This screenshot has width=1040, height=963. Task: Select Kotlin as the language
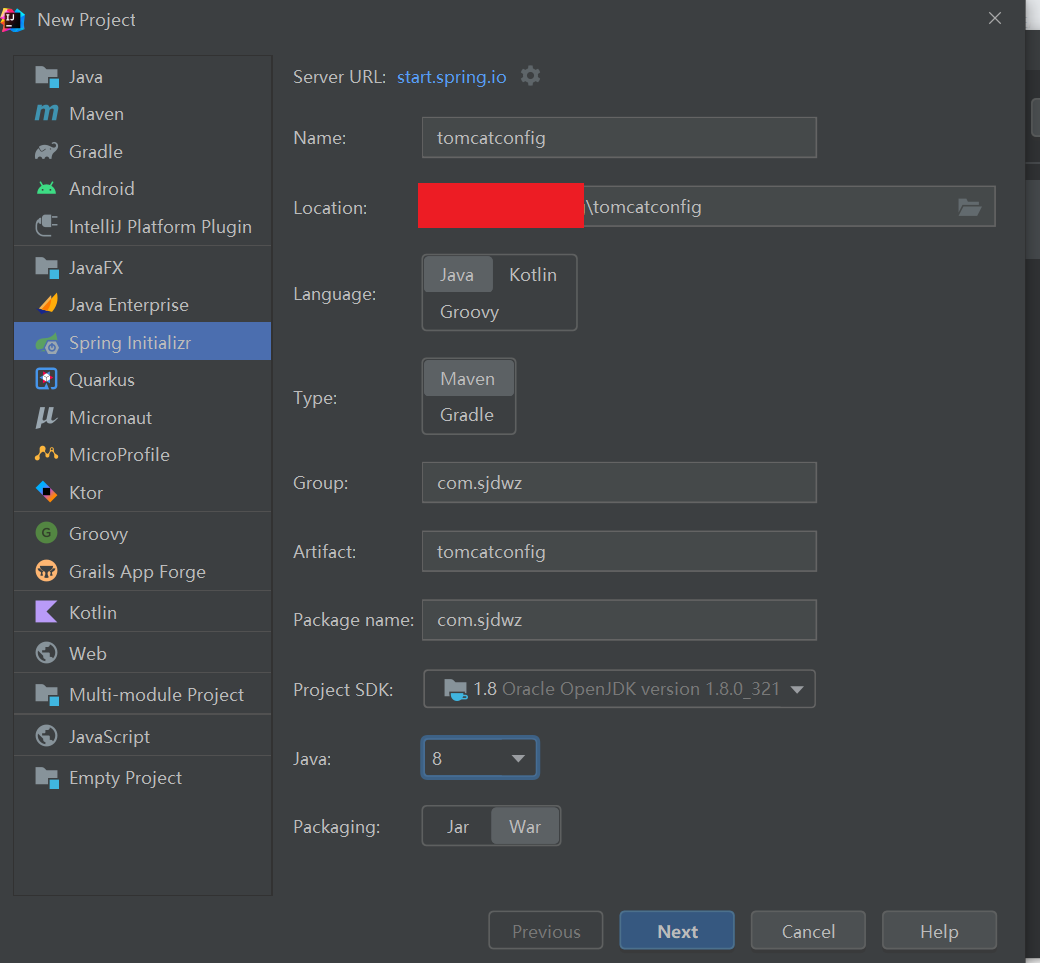point(533,275)
